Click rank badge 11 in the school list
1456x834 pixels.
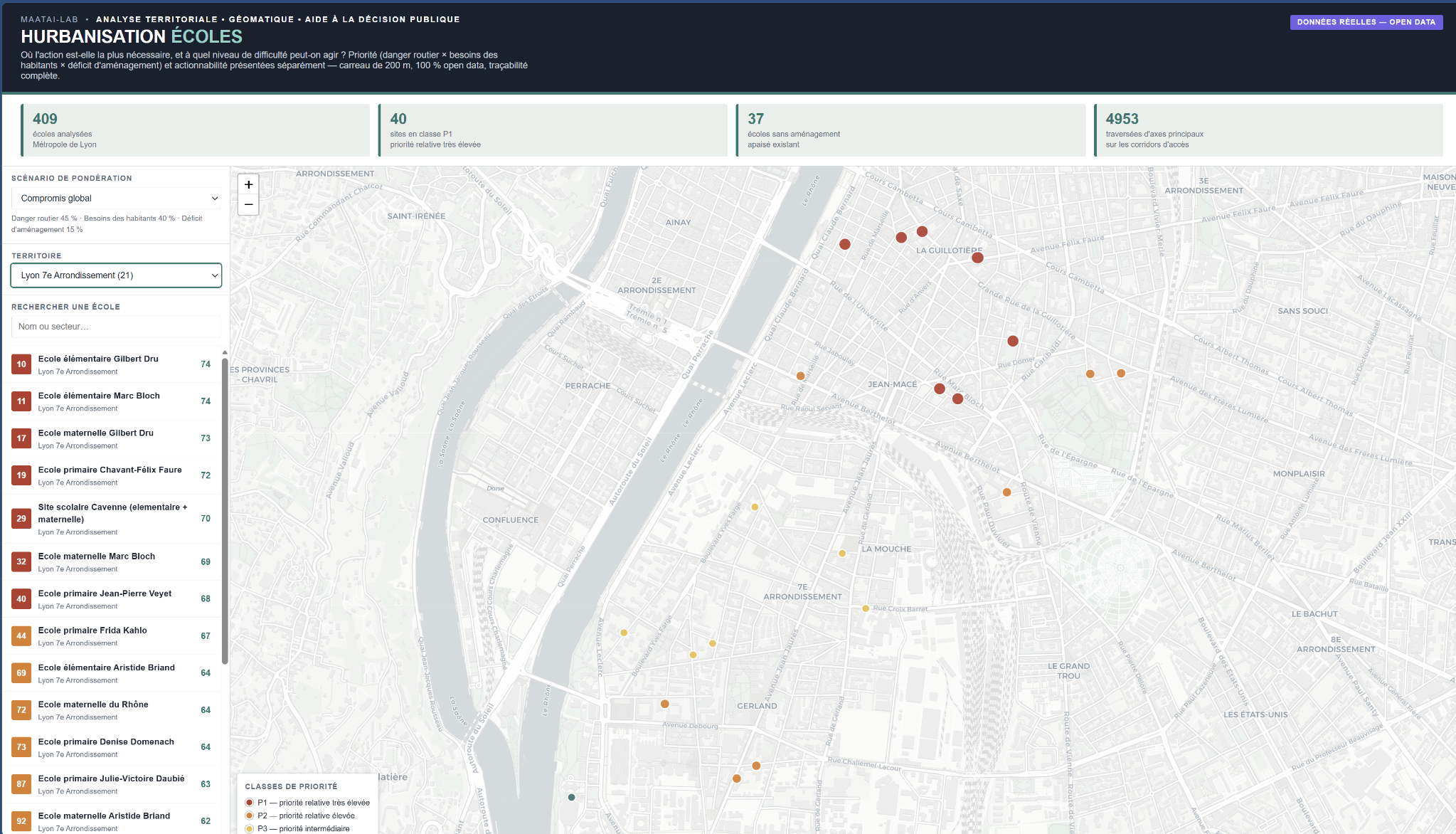coord(21,401)
